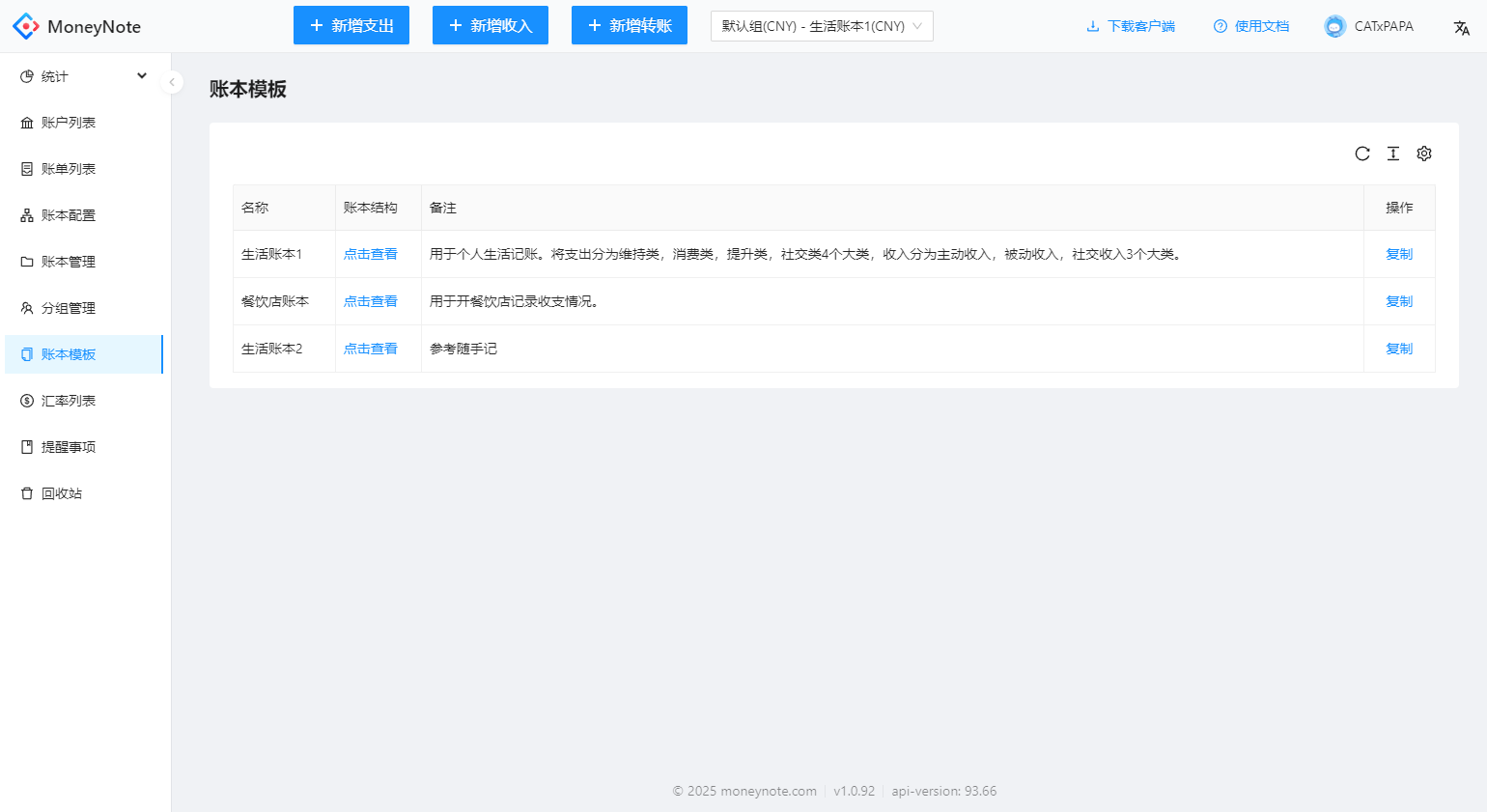
Task: Click the 名称 column header
Action: (285, 208)
